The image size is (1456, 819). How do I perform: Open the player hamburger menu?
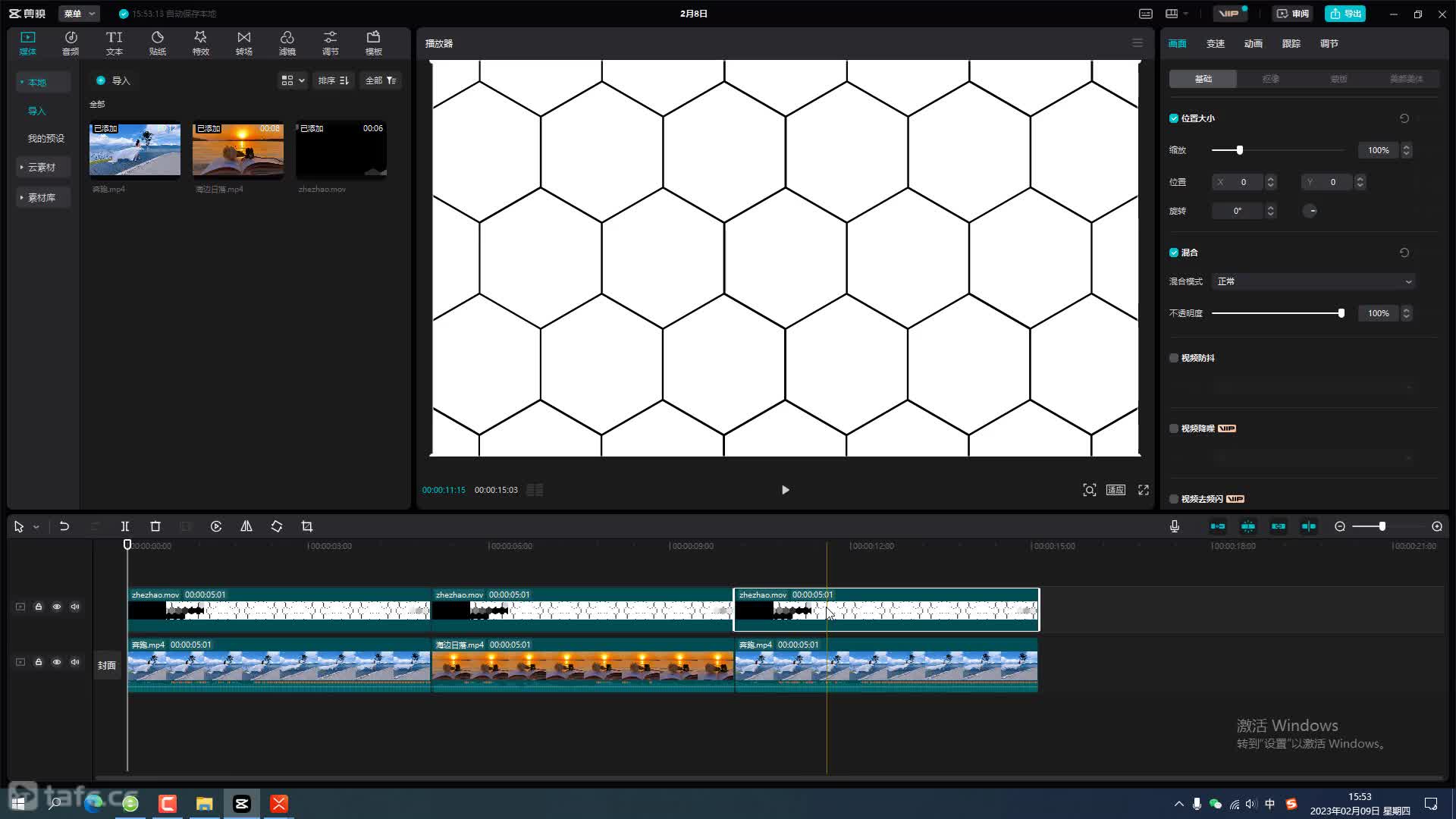(x=1137, y=43)
